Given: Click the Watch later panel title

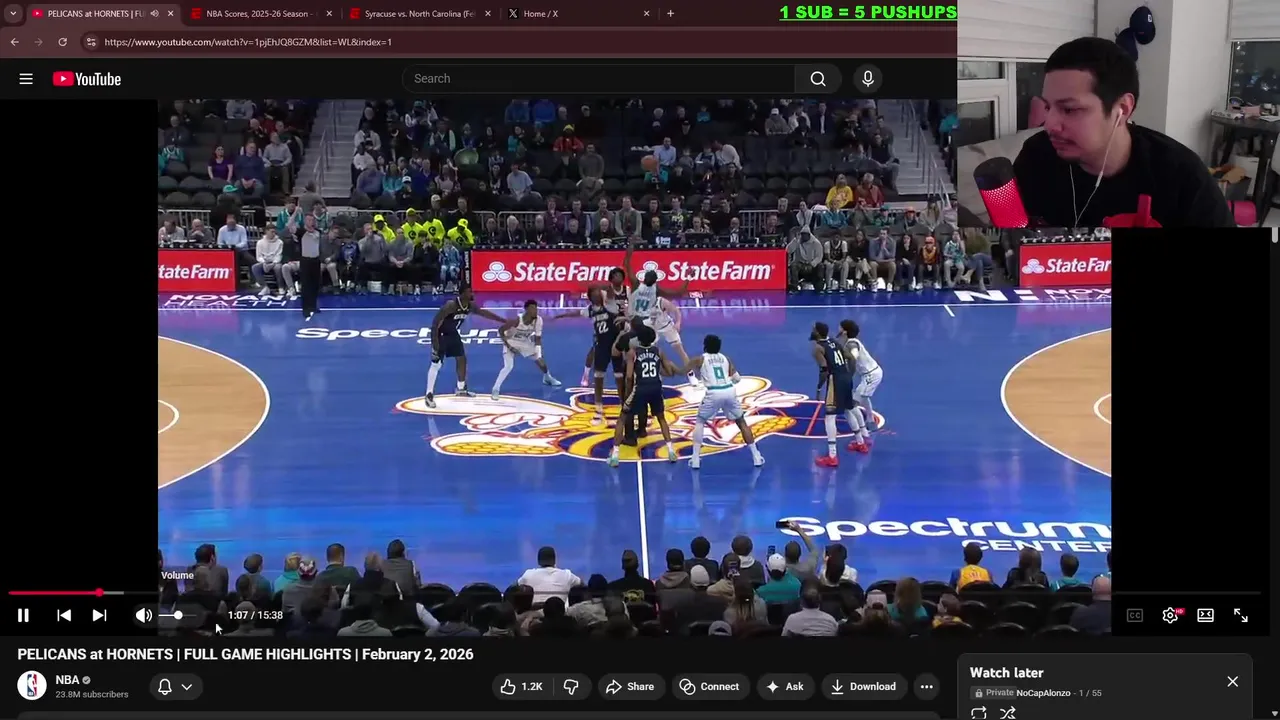Looking at the screenshot, I should (x=1006, y=673).
